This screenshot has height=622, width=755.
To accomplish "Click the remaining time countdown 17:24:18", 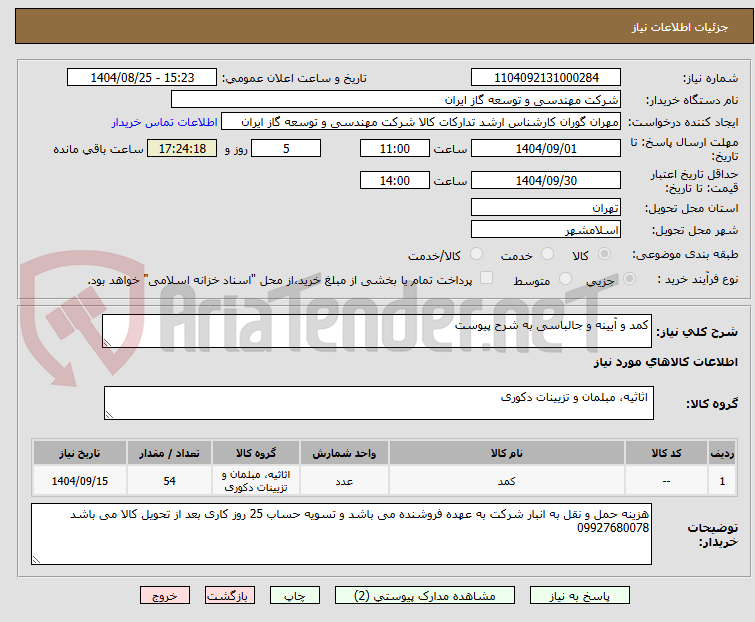I will point(182,148).
